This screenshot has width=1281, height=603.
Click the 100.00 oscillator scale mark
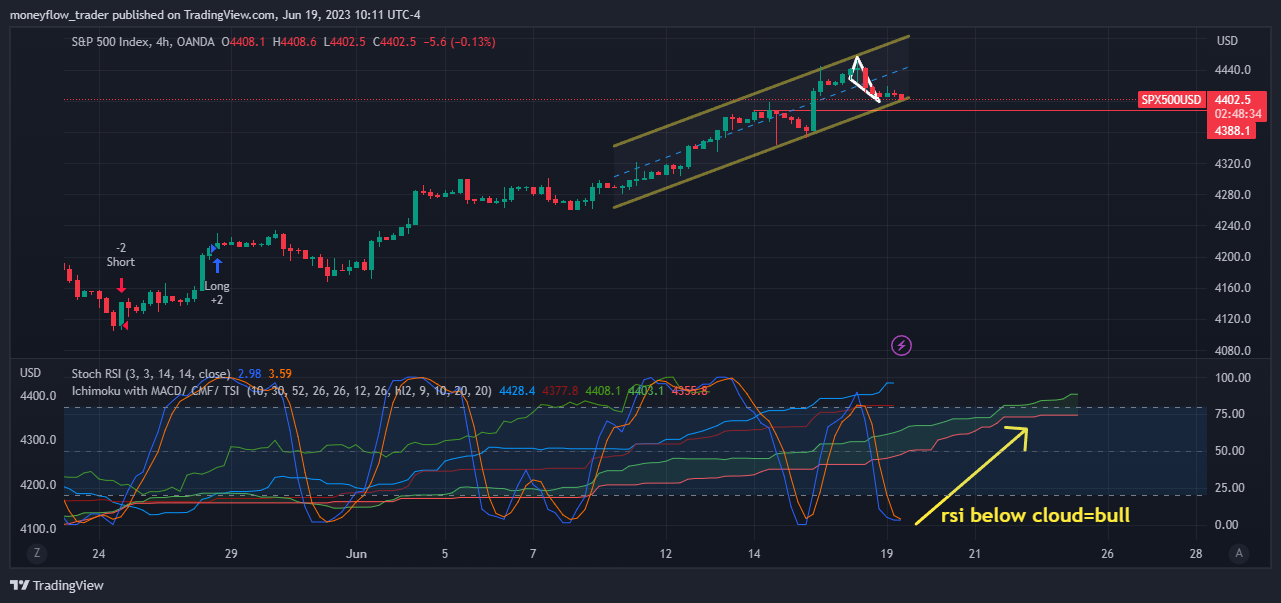[1233, 378]
